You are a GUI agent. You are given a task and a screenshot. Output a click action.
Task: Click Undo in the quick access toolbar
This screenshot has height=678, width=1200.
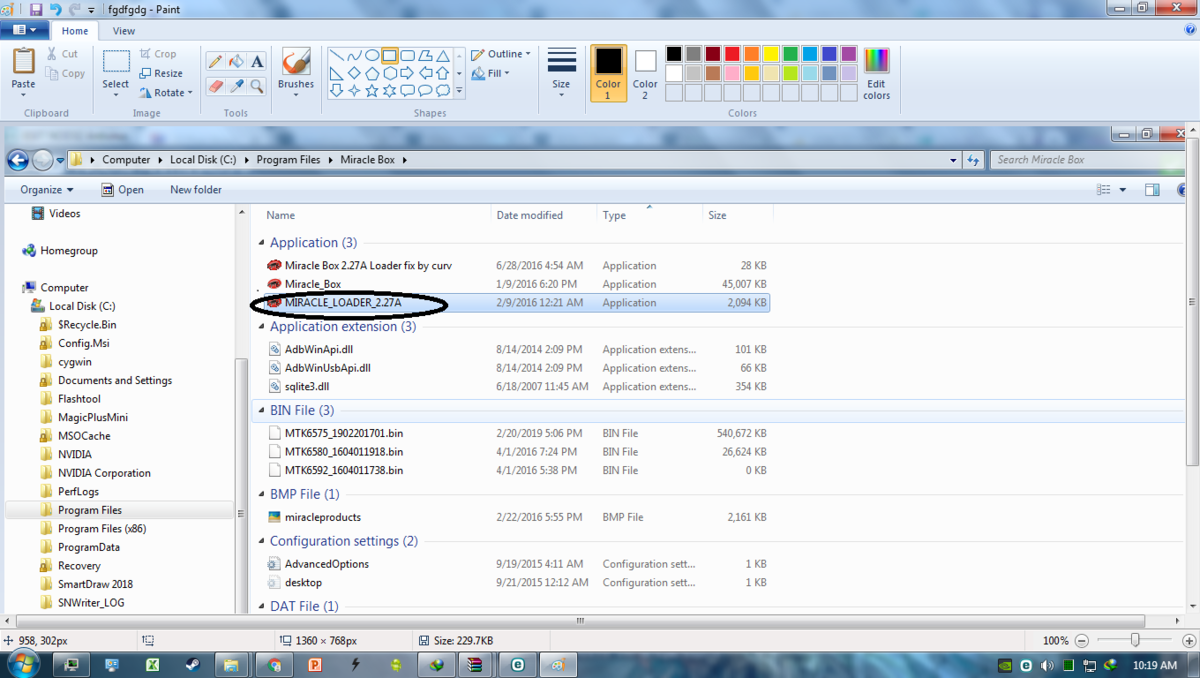pos(55,9)
